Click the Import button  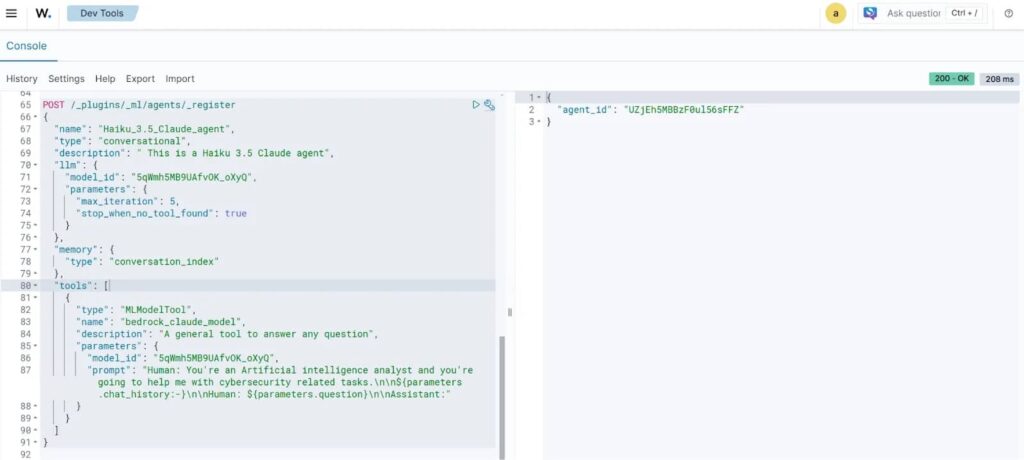(180, 78)
